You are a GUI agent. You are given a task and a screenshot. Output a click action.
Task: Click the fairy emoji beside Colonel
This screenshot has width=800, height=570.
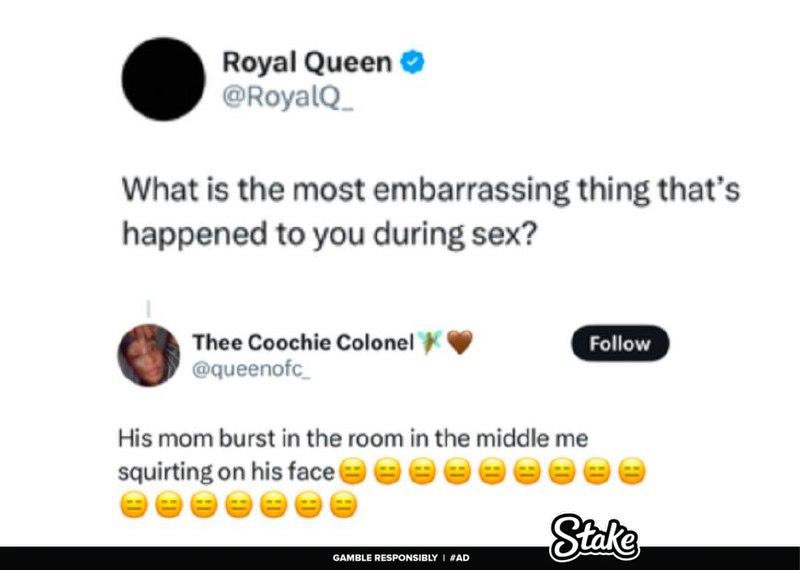point(429,341)
